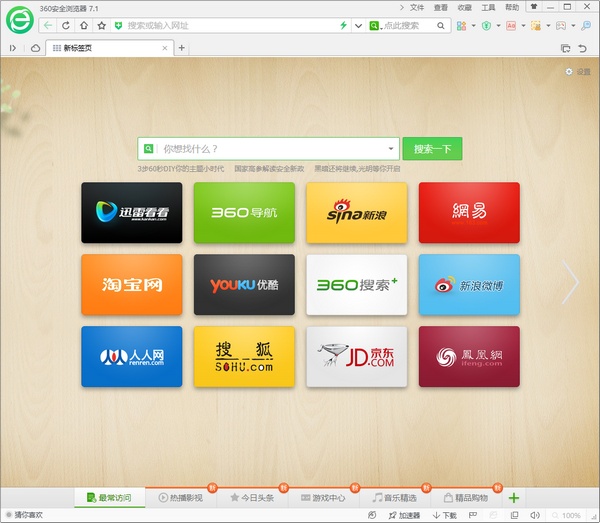600x523 pixels.
Task: Expand the address bar history dropdown arrow
Action: point(358,26)
